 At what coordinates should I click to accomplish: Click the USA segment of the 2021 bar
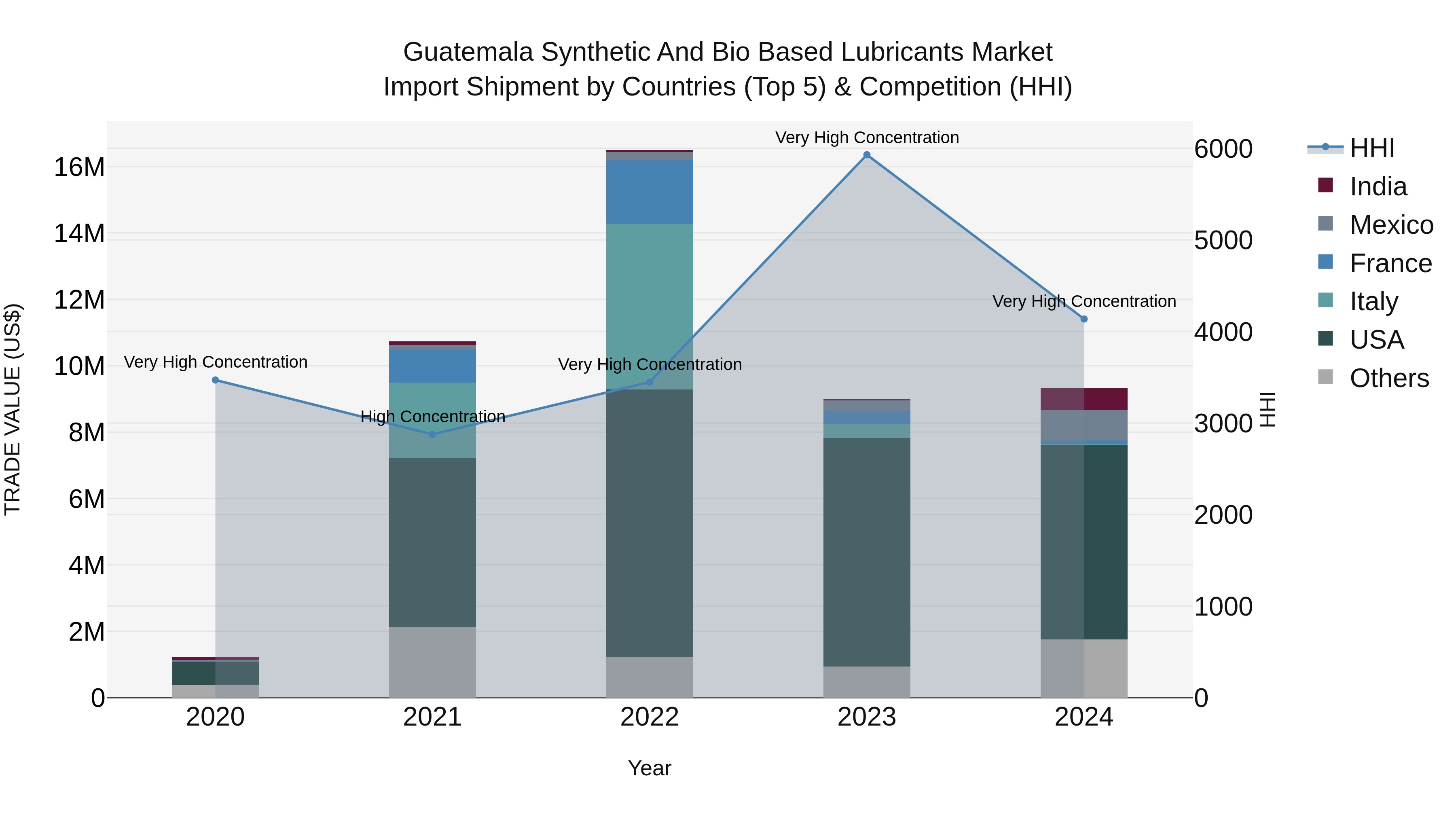coord(432,543)
